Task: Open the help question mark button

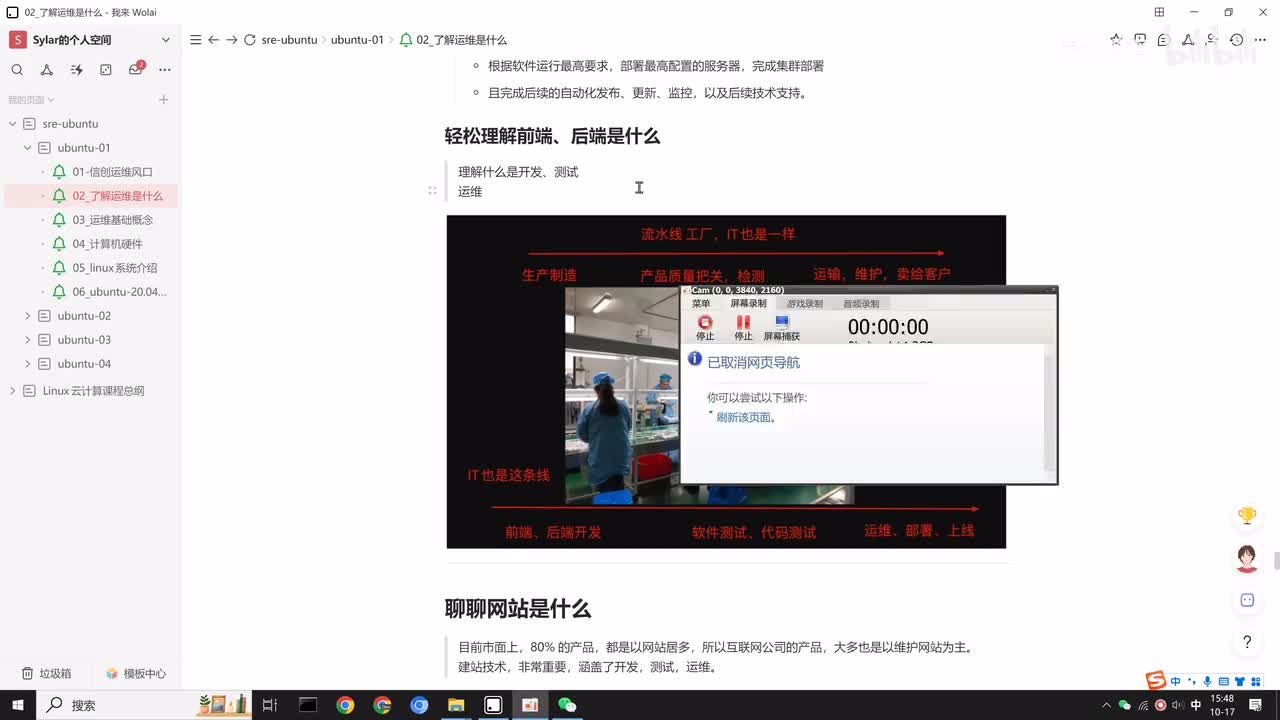Action: point(1247,642)
